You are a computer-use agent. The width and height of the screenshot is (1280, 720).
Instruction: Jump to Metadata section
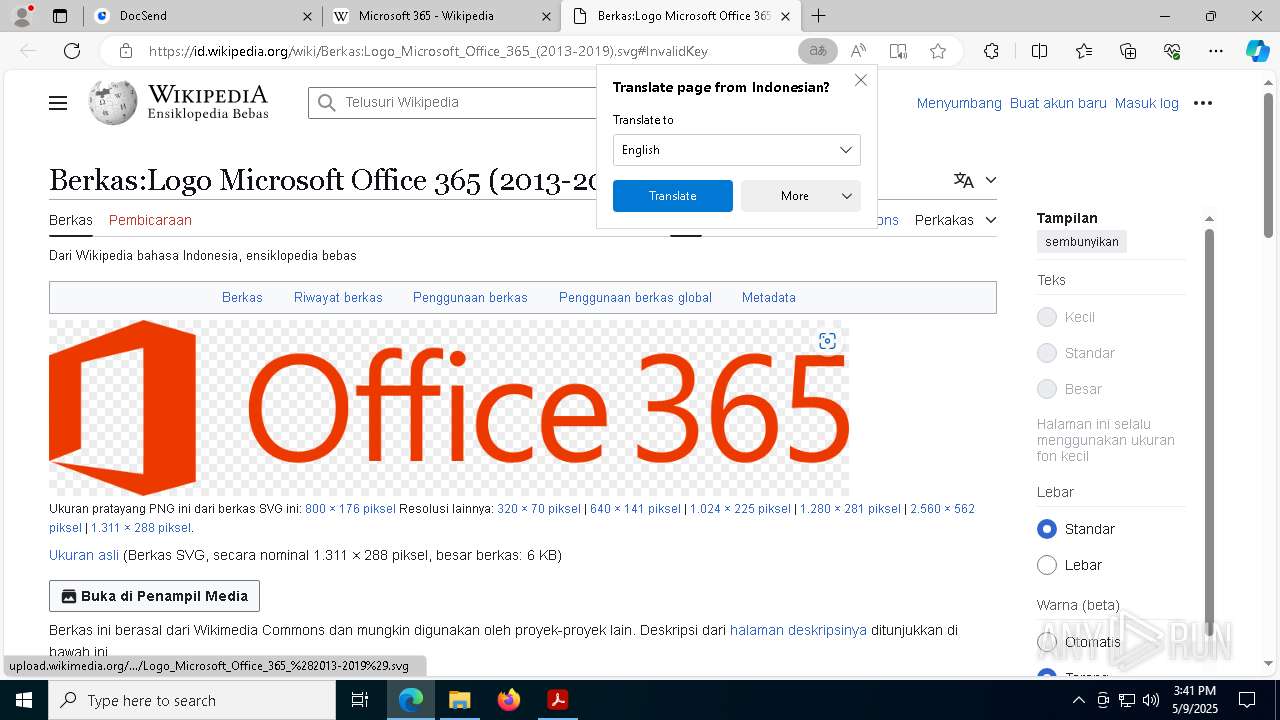769,298
